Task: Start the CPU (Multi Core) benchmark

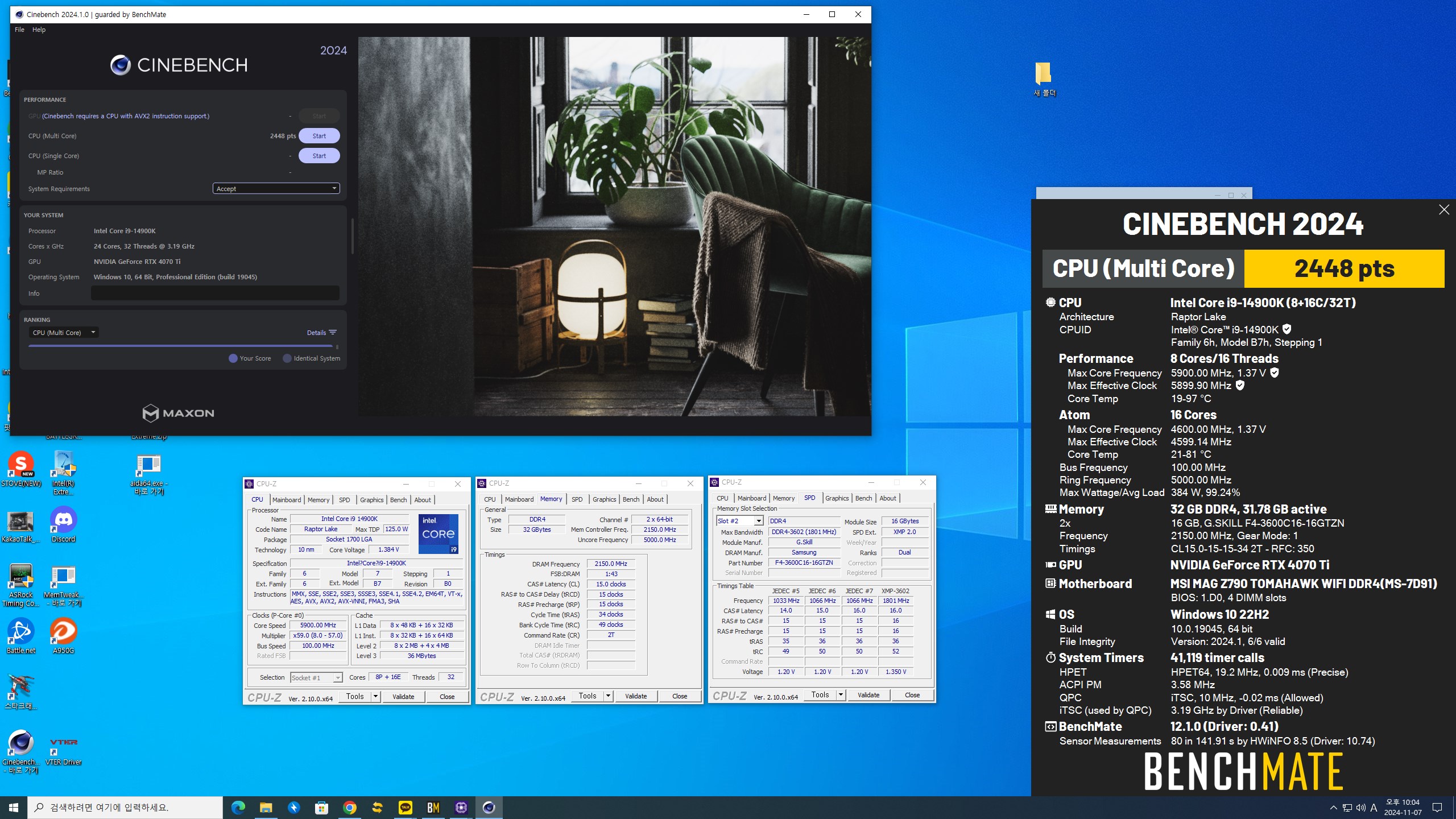Action: click(x=319, y=136)
